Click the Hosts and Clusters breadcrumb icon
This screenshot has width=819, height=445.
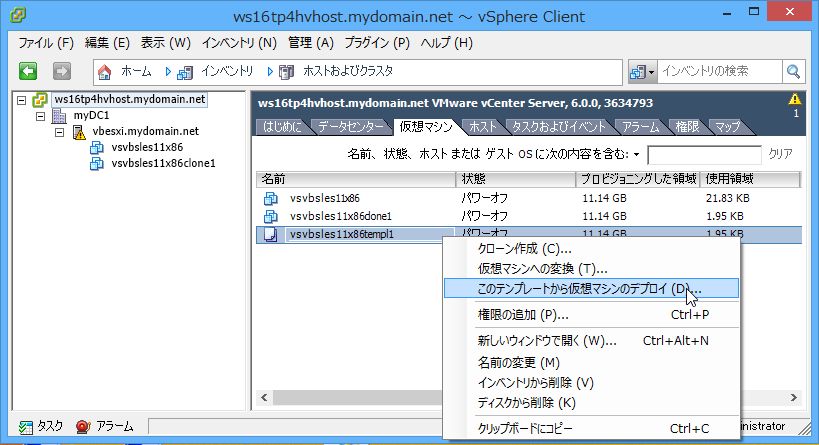coord(286,72)
